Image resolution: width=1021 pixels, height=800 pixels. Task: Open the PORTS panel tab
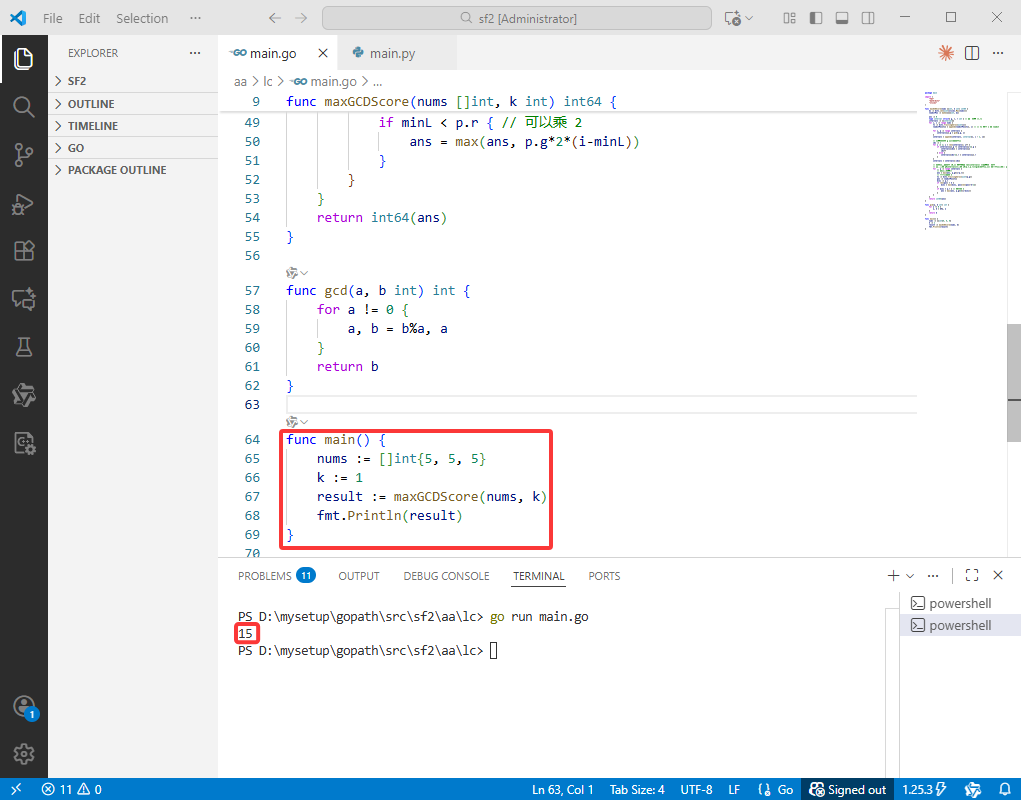(x=604, y=576)
